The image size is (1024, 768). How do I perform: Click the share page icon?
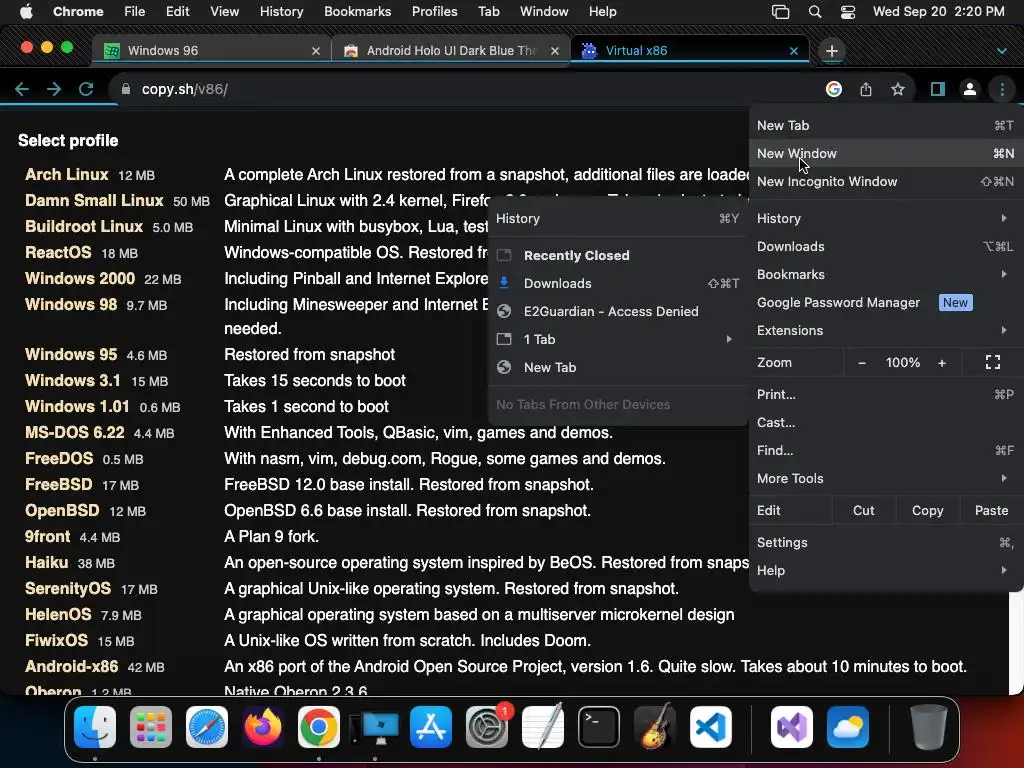tap(866, 89)
